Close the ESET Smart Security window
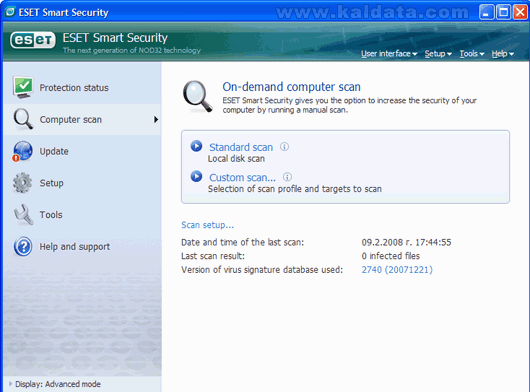Viewport: 530px width, 392px height. point(520,12)
